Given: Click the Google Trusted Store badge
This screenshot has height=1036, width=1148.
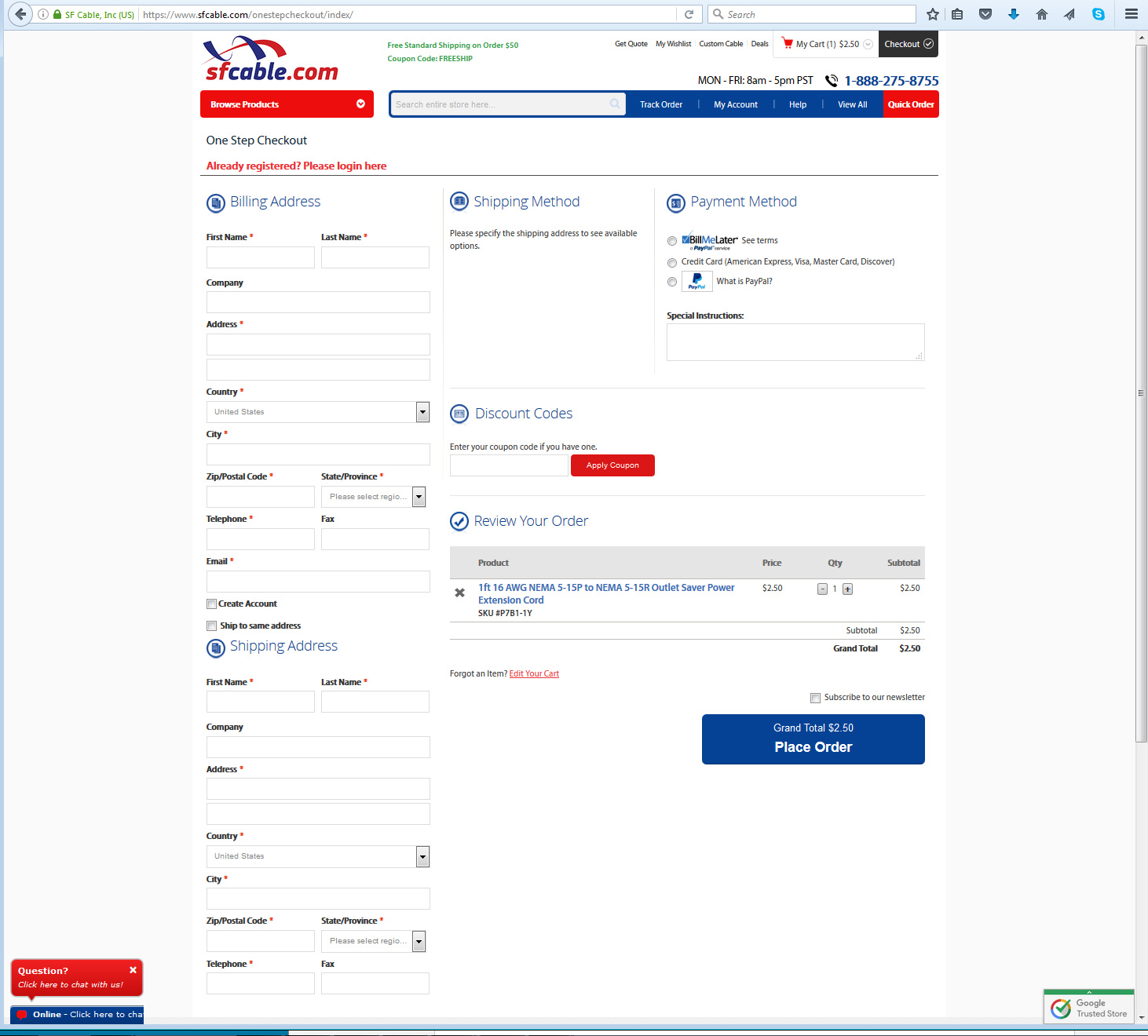Looking at the screenshot, I should click(1089, 1007).
